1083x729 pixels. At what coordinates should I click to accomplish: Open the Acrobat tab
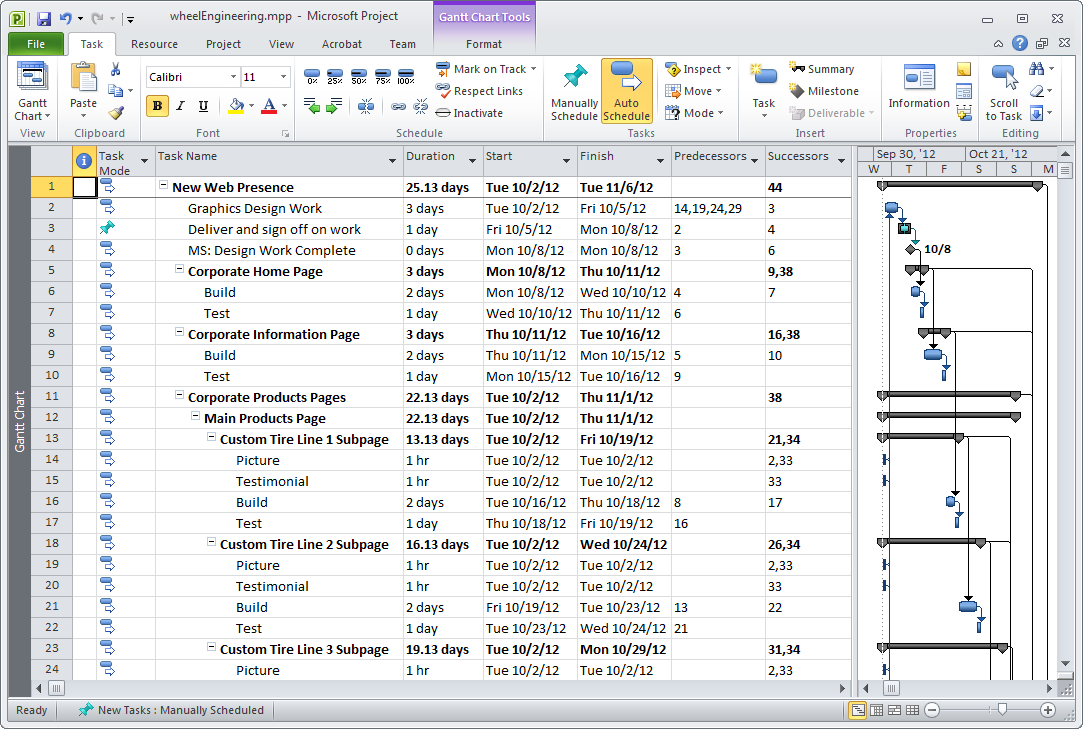pyautogui.click(x=341, y=44)
